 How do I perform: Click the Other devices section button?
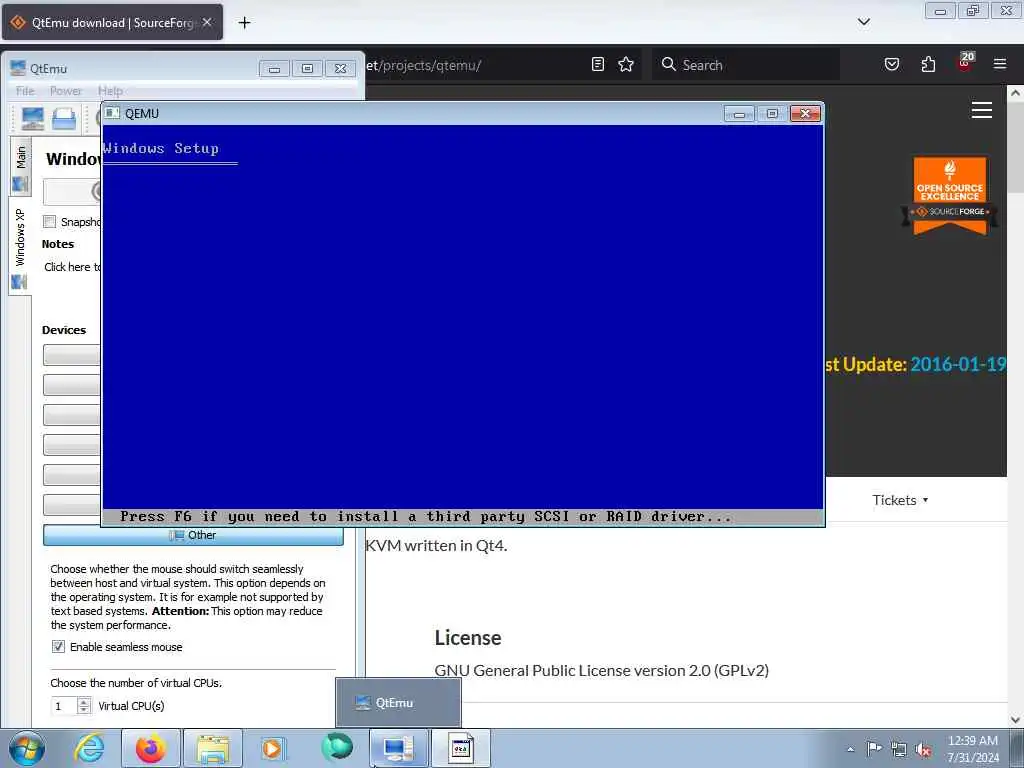click(x=193, y=535)
